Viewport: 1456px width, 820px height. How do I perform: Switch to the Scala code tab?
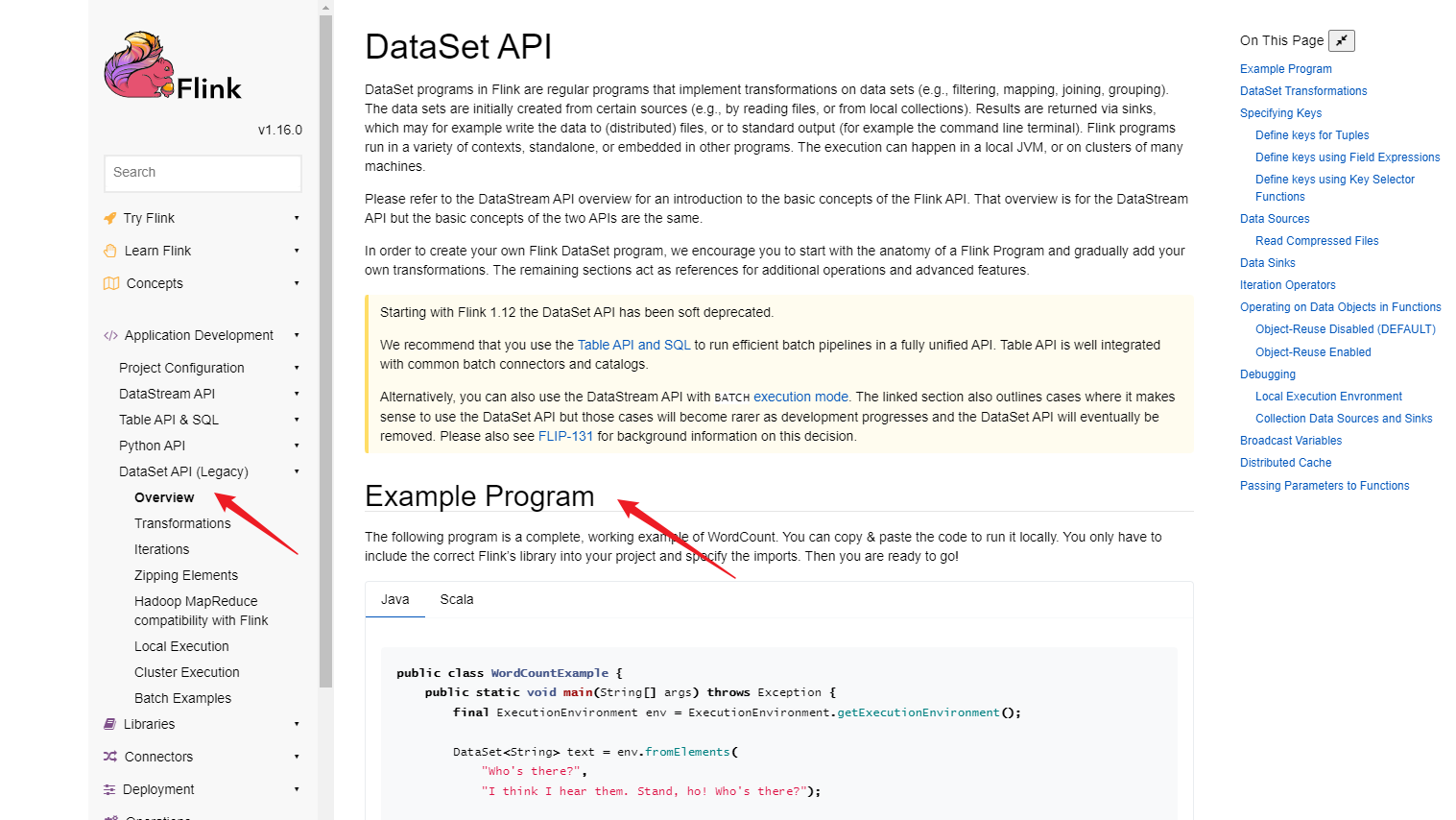pos(457,599)
